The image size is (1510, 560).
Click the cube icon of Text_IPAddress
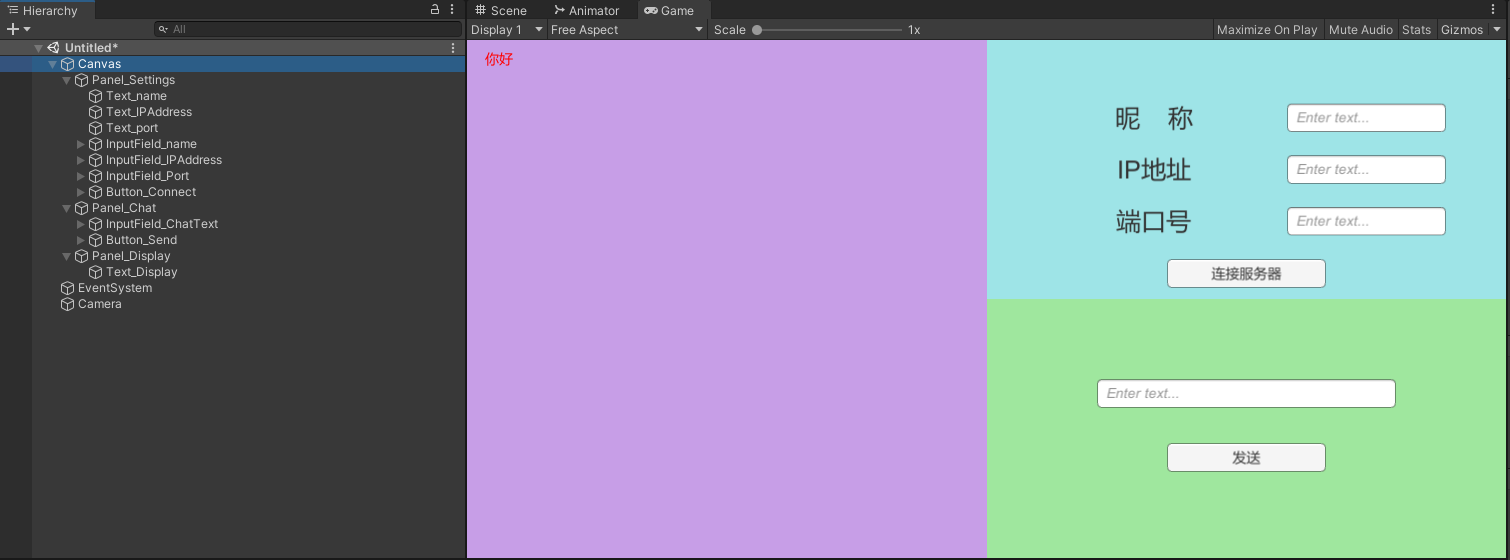point(95,112)
